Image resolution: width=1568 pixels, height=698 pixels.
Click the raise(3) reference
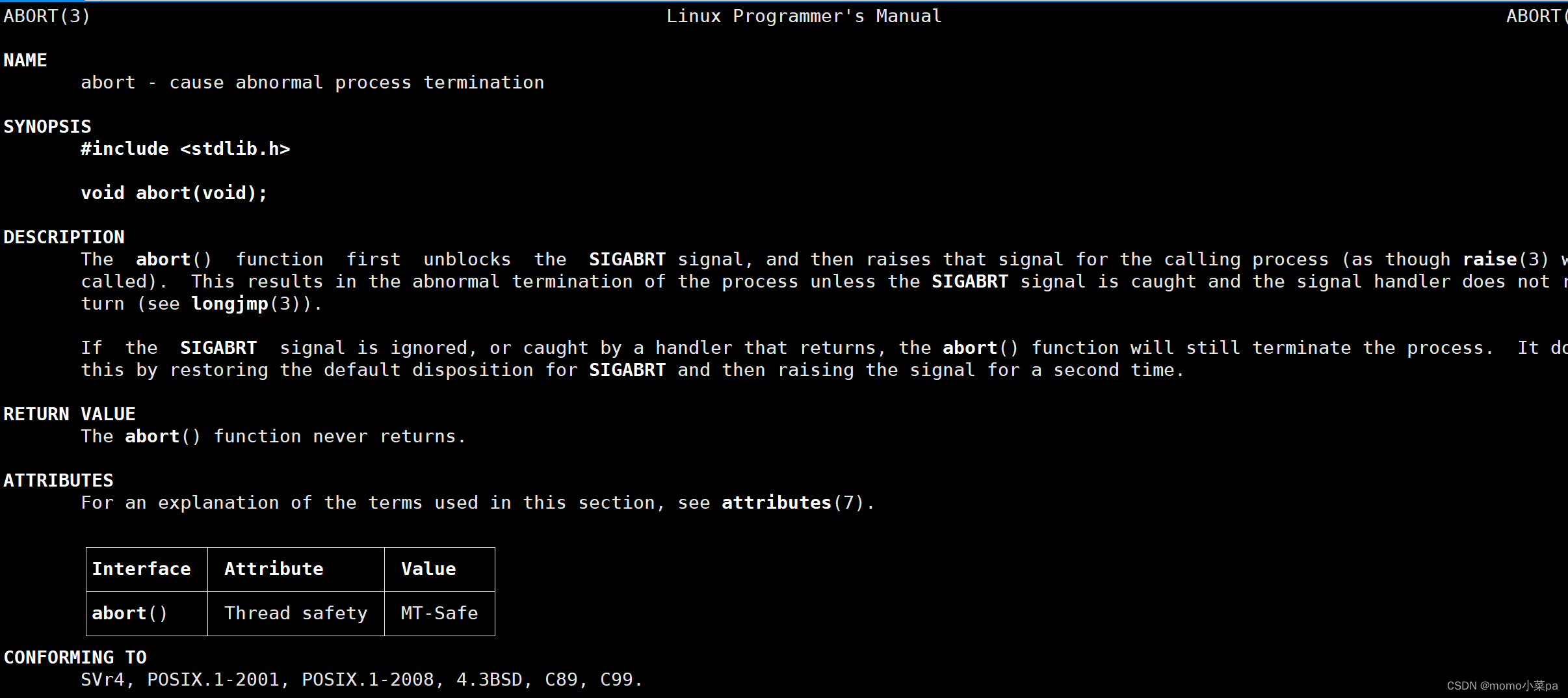[x=1506, y=260]
